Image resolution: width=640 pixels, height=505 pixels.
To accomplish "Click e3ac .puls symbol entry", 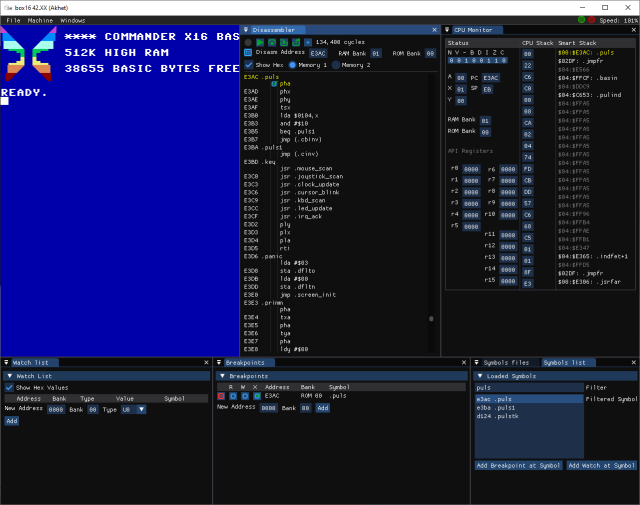I will (x=529, y=399).
